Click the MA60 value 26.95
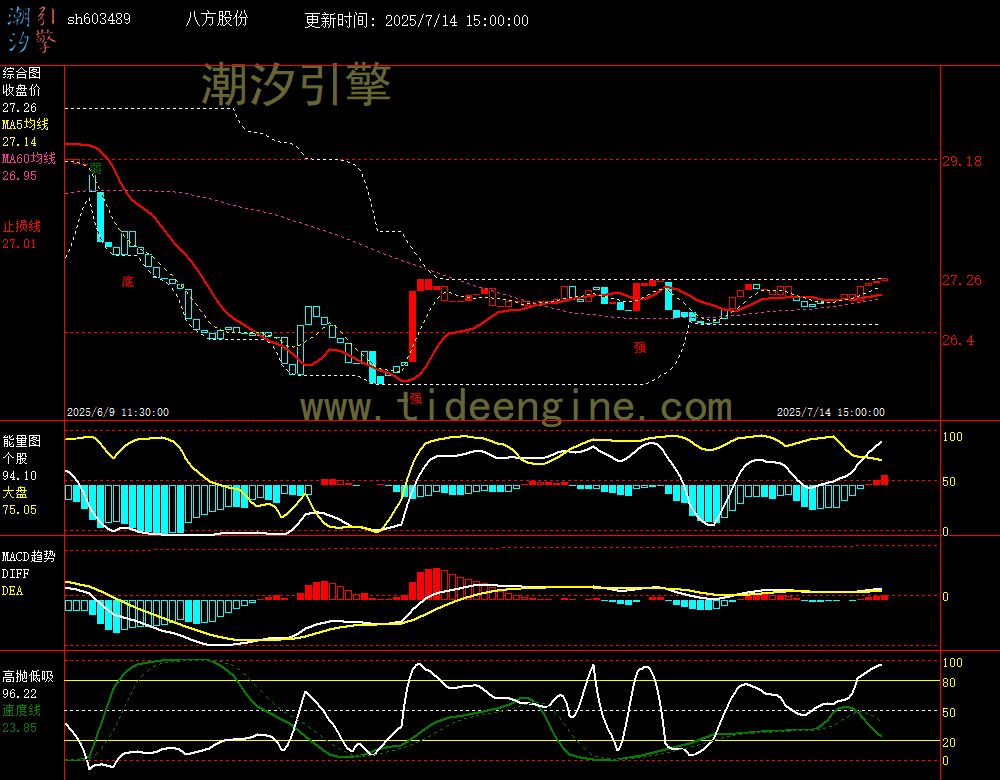Viewport: 1000px width, 780px height. point(19,175)
